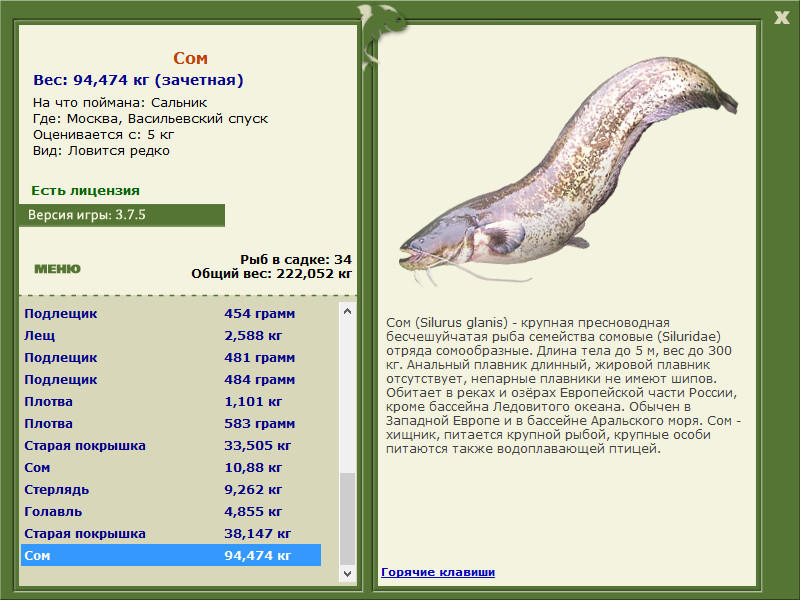Click the Вид: Ловится редко line
Viewport: 800px width, 600px height.
[101, 151]
